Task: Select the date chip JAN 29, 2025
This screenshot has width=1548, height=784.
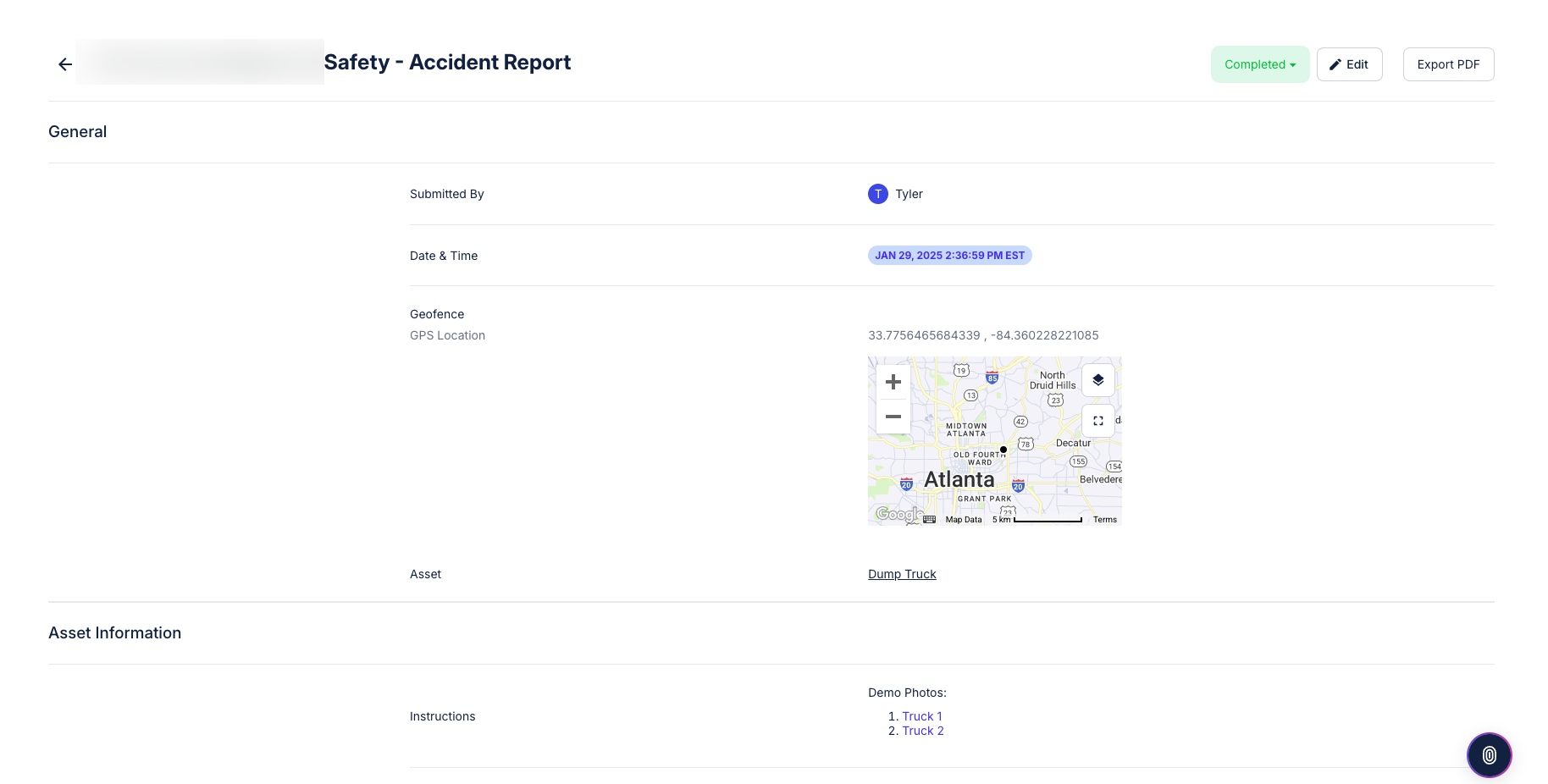Action: (948, 255)
